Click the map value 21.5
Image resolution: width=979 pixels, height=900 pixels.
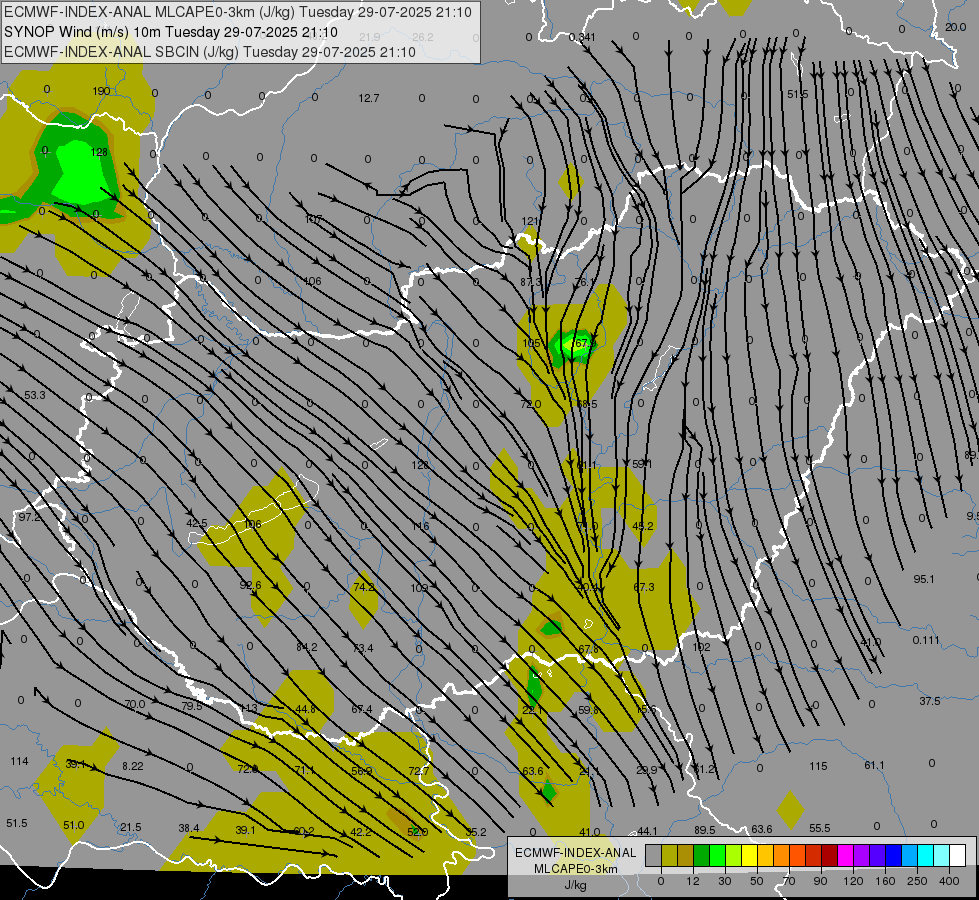point(130,828)
